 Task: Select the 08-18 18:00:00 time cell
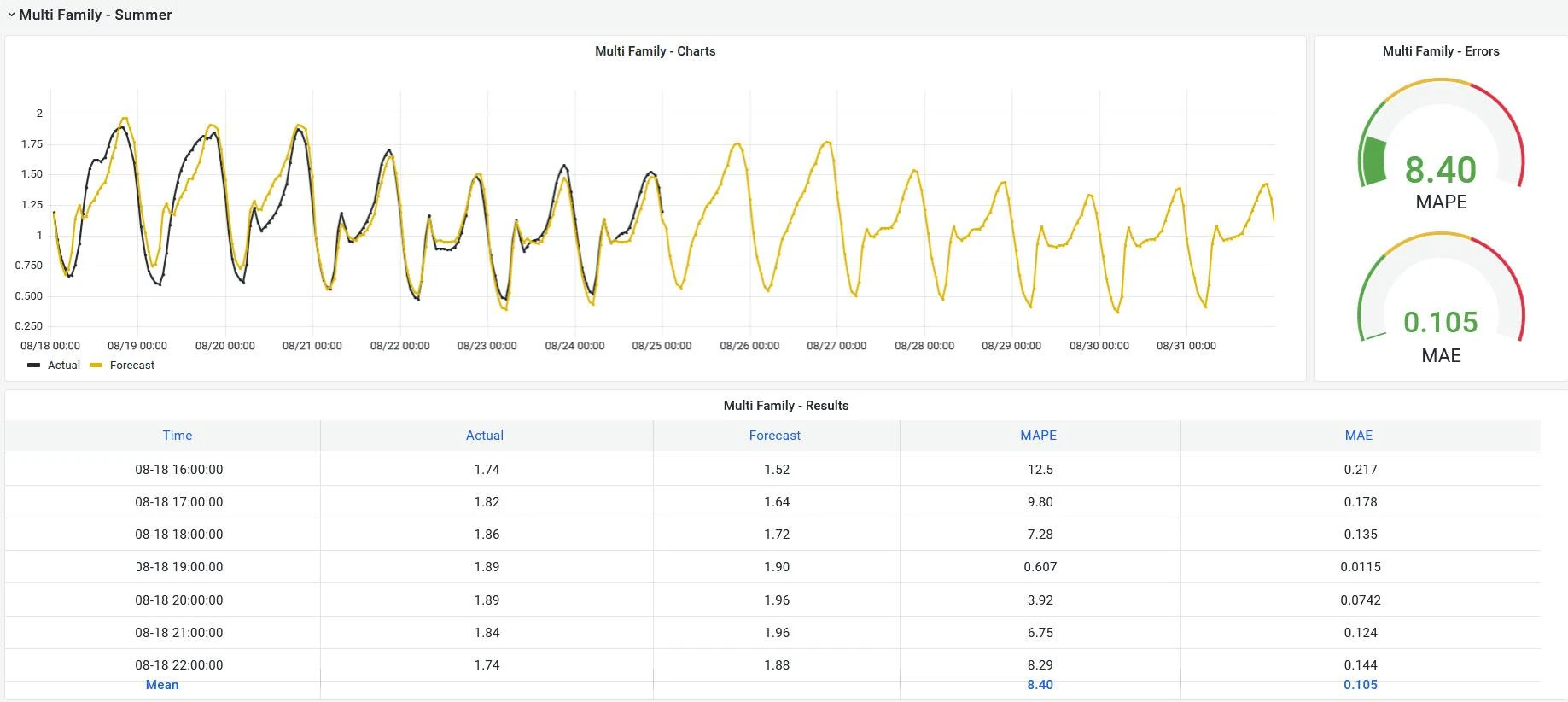179,535
